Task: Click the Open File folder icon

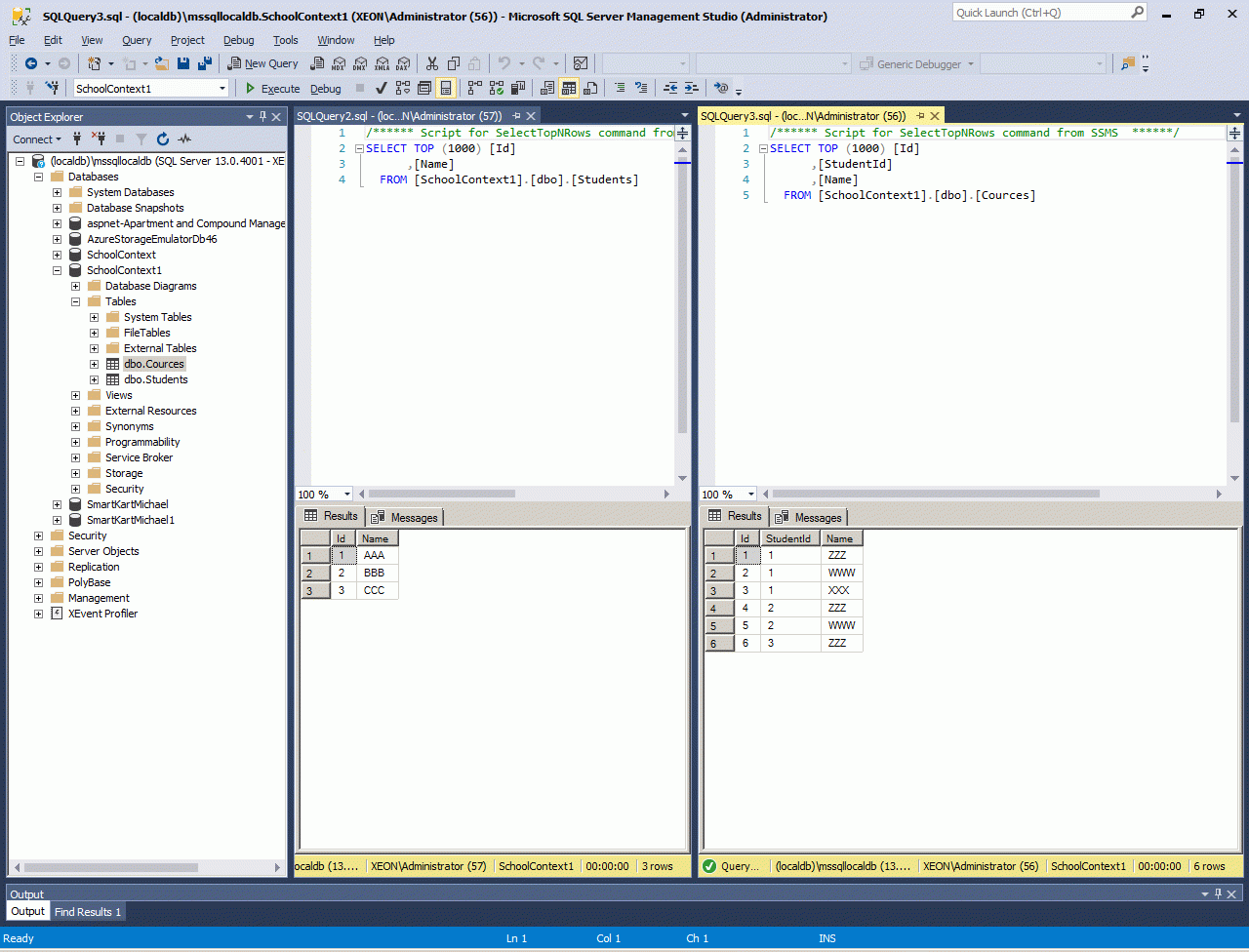Action: (x=162, y=63)
